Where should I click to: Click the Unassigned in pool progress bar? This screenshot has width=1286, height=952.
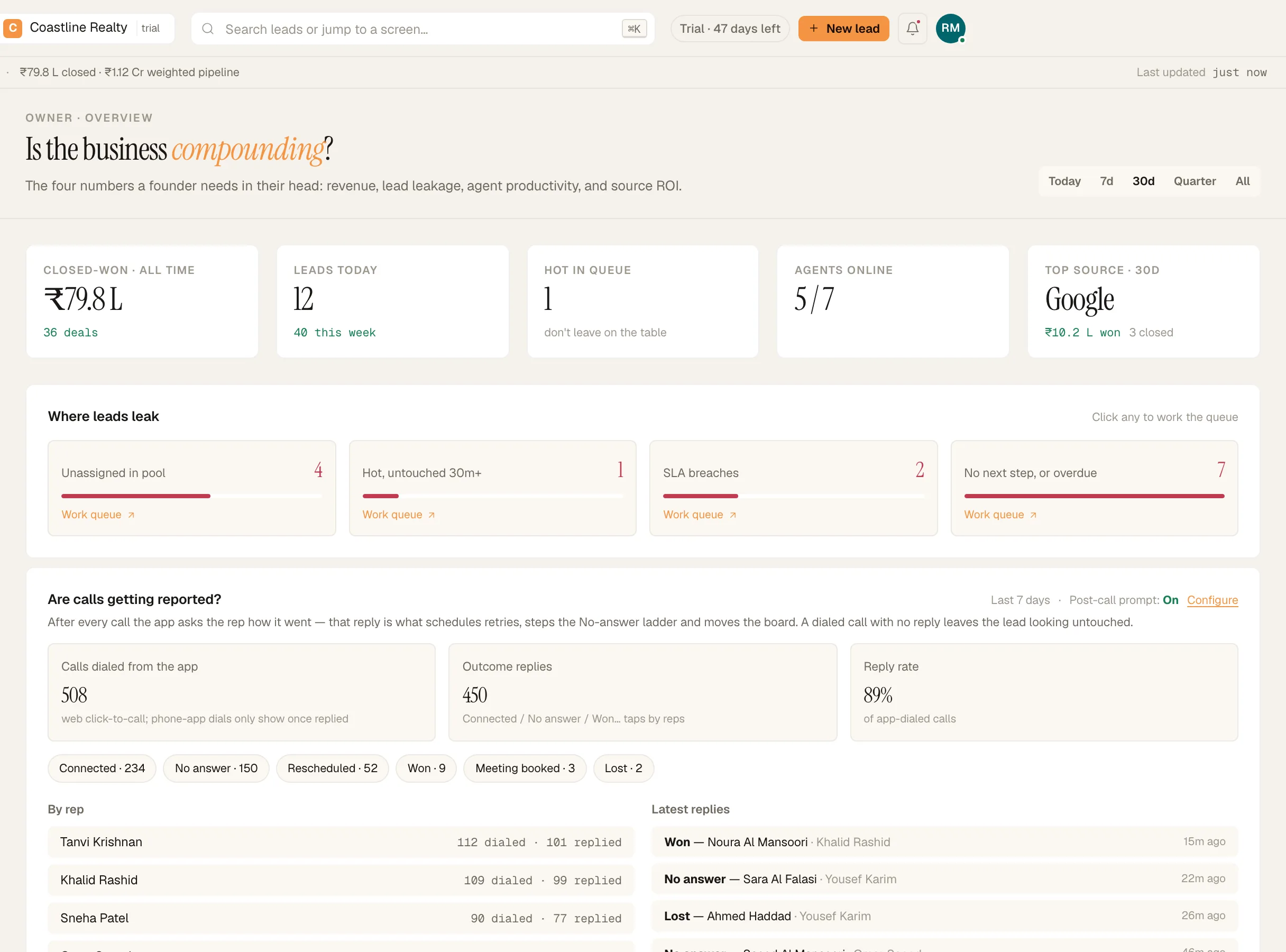(191, 496)
